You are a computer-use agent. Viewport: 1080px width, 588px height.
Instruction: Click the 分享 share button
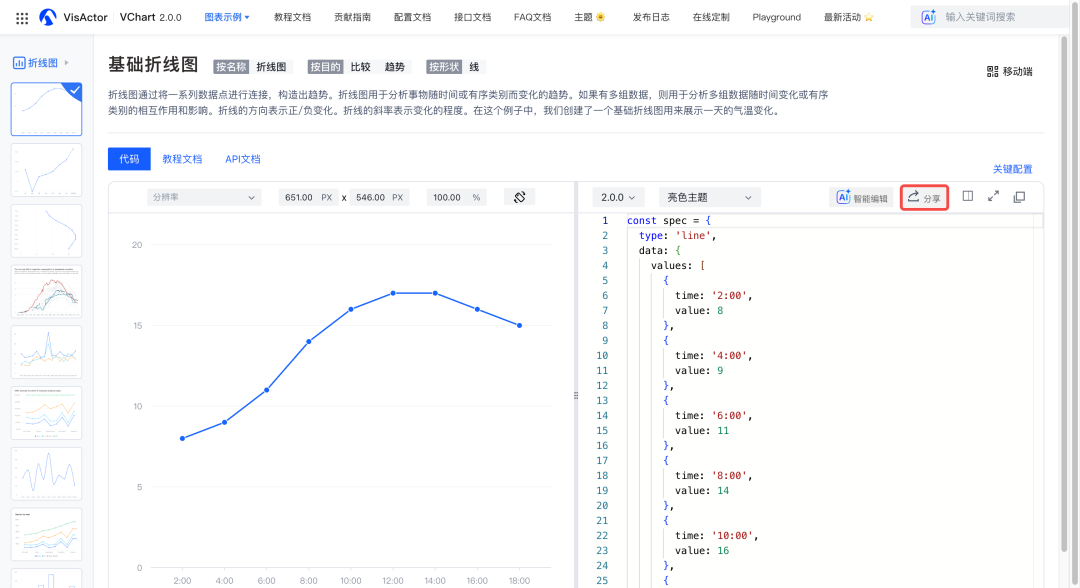point(924,198)
